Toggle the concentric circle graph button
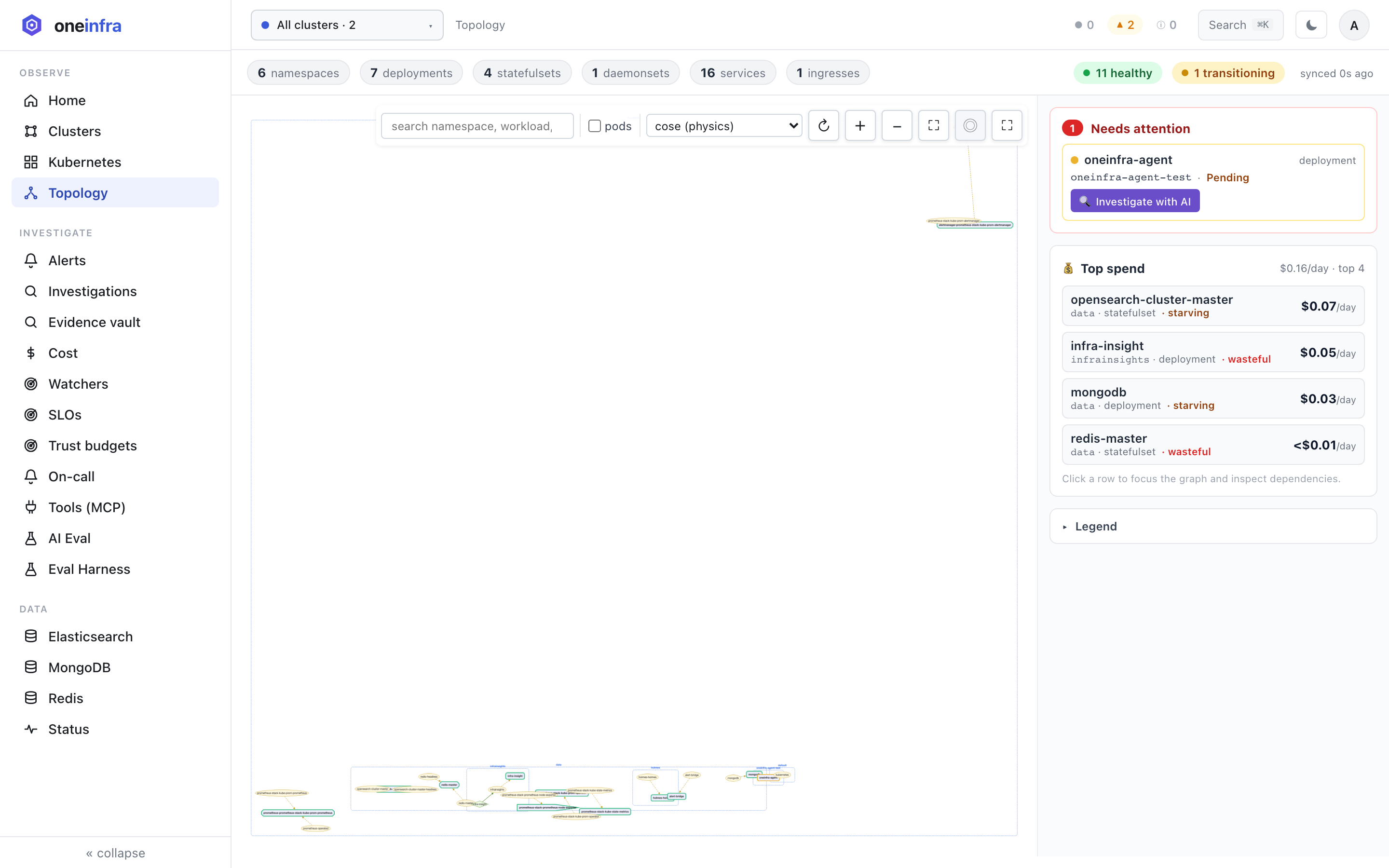1389x868 pixels. pos(970,125)
